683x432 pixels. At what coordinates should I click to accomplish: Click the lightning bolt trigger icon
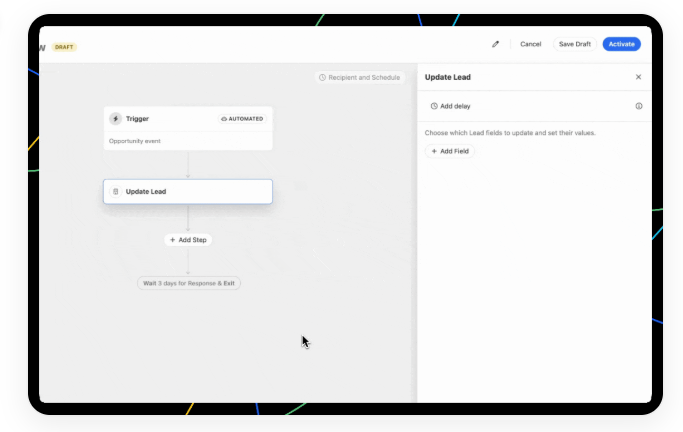(x=115, y=118)
